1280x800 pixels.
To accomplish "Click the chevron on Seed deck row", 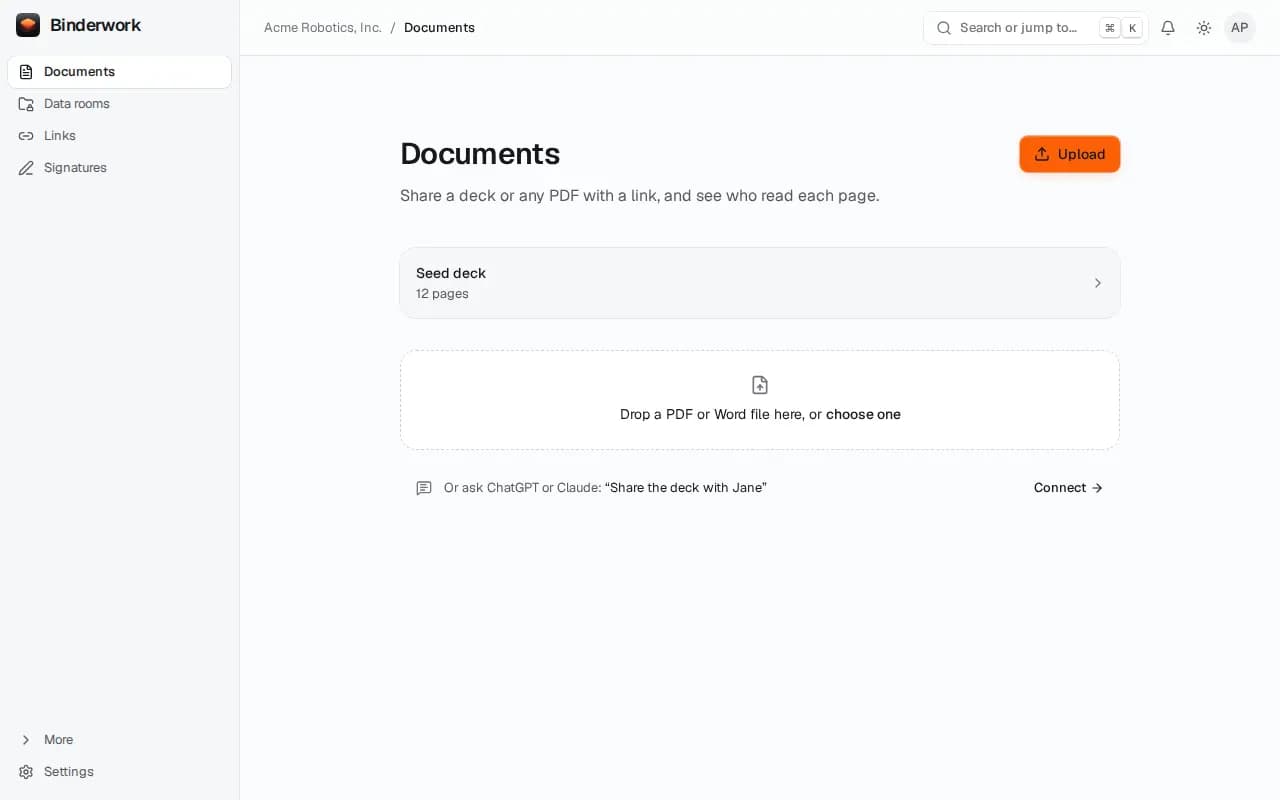I will 1097,283.
